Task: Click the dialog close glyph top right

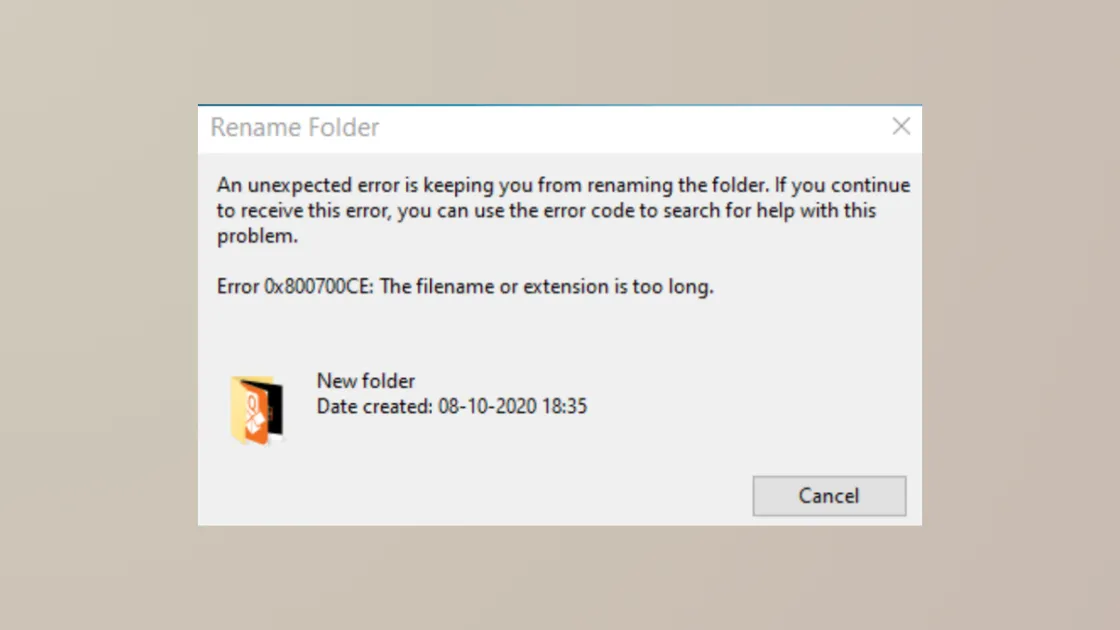Action: [901, 127]
